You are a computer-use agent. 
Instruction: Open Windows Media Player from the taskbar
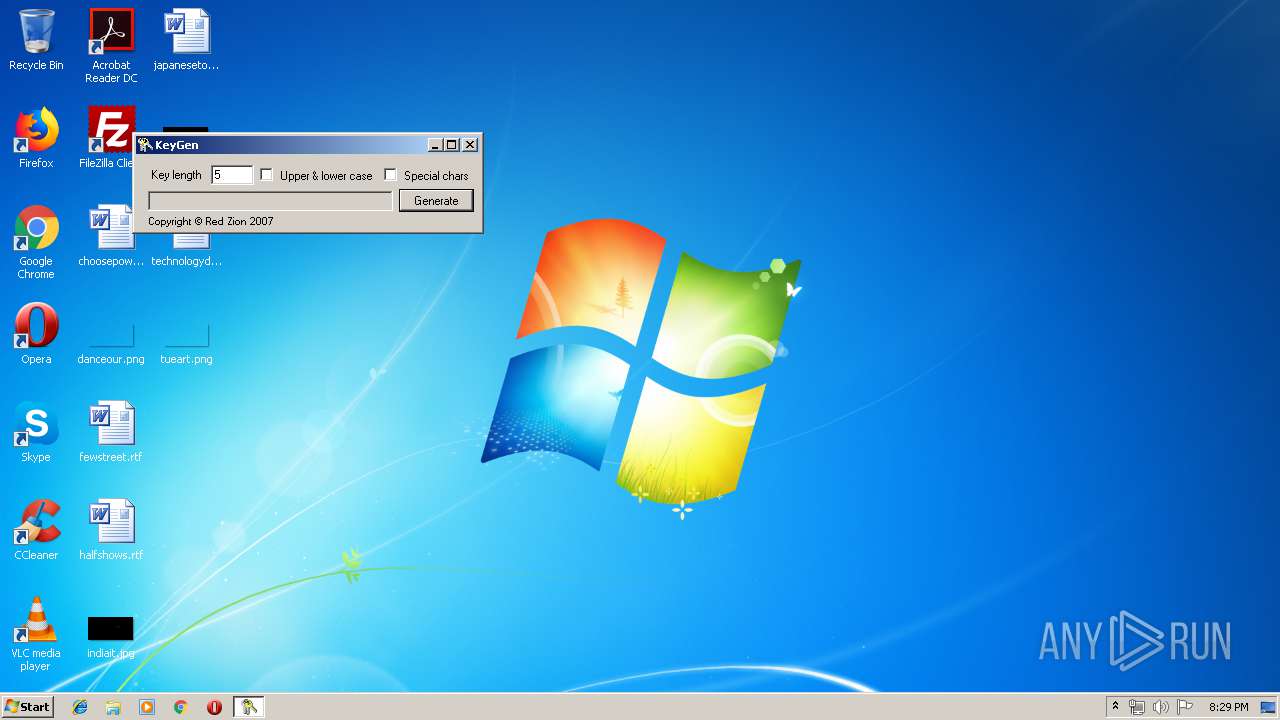tap(147, 707)
